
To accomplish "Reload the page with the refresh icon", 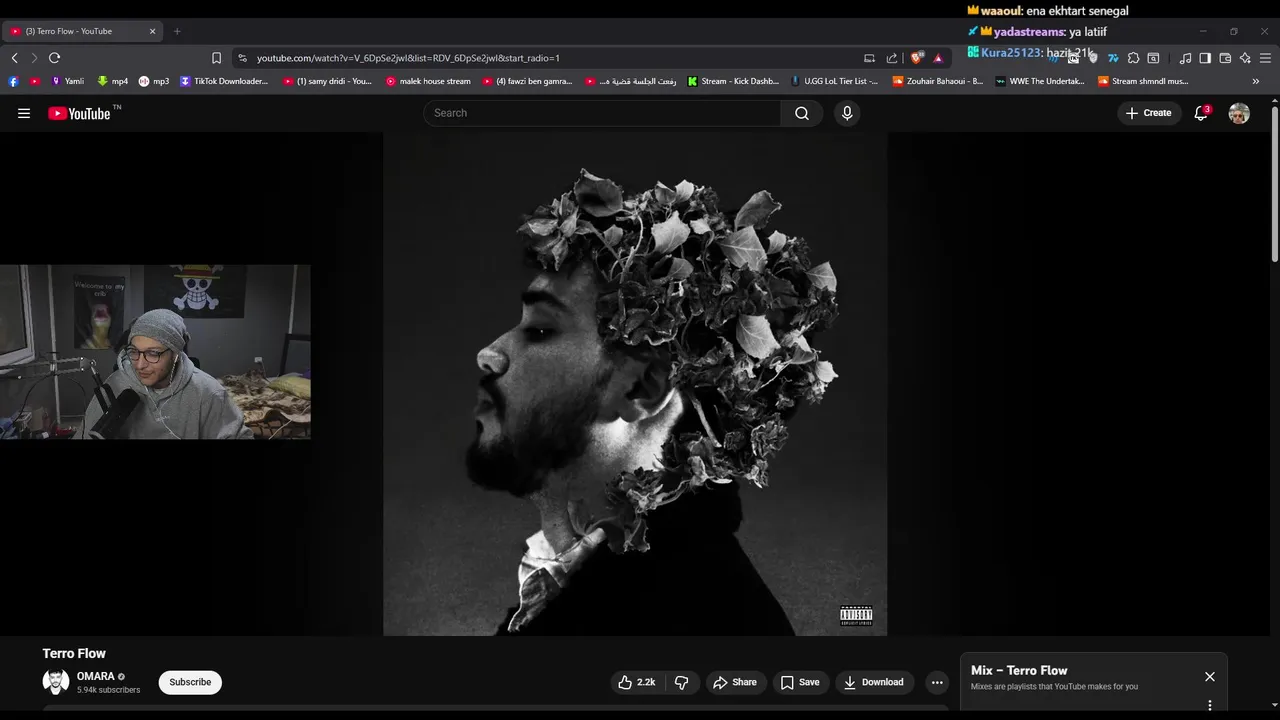I will (55, 58).
